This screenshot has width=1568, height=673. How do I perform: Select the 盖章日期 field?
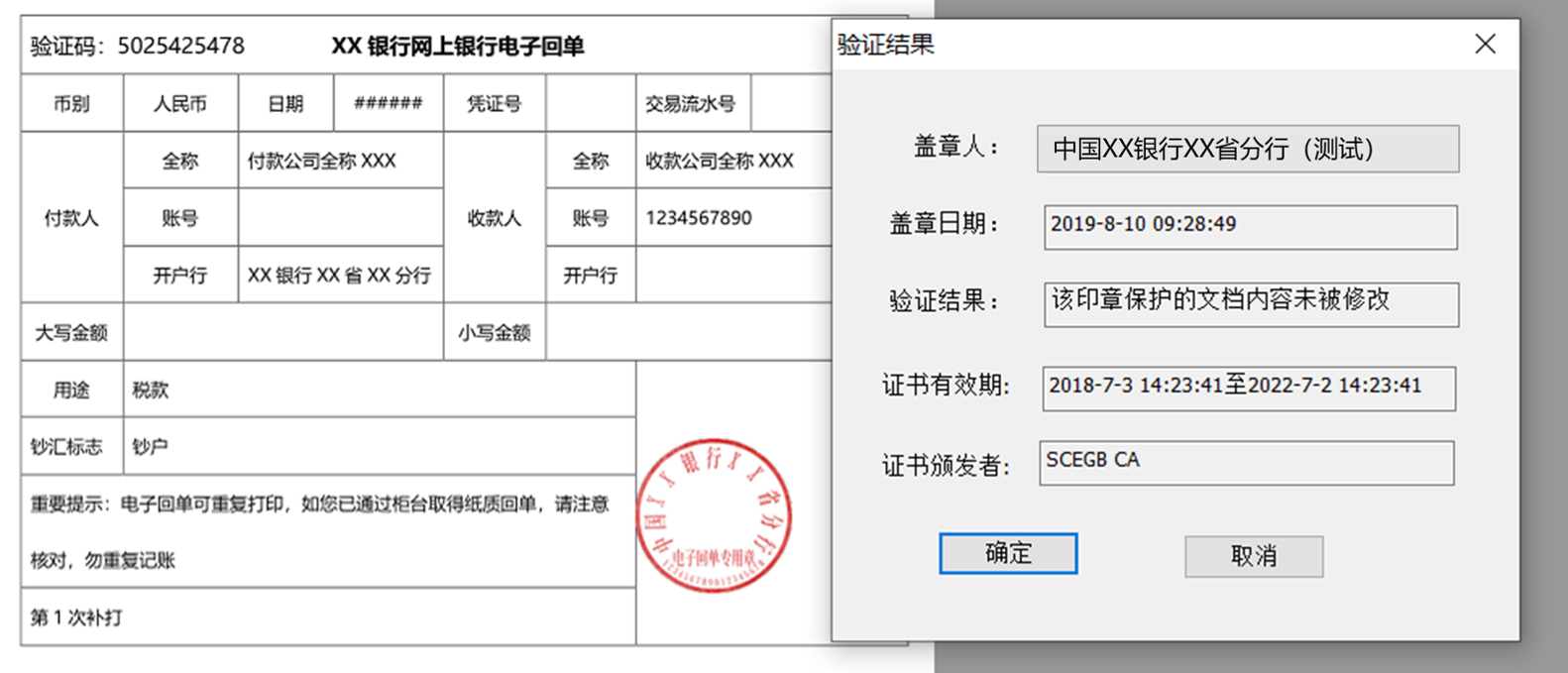coord(1249,227)
